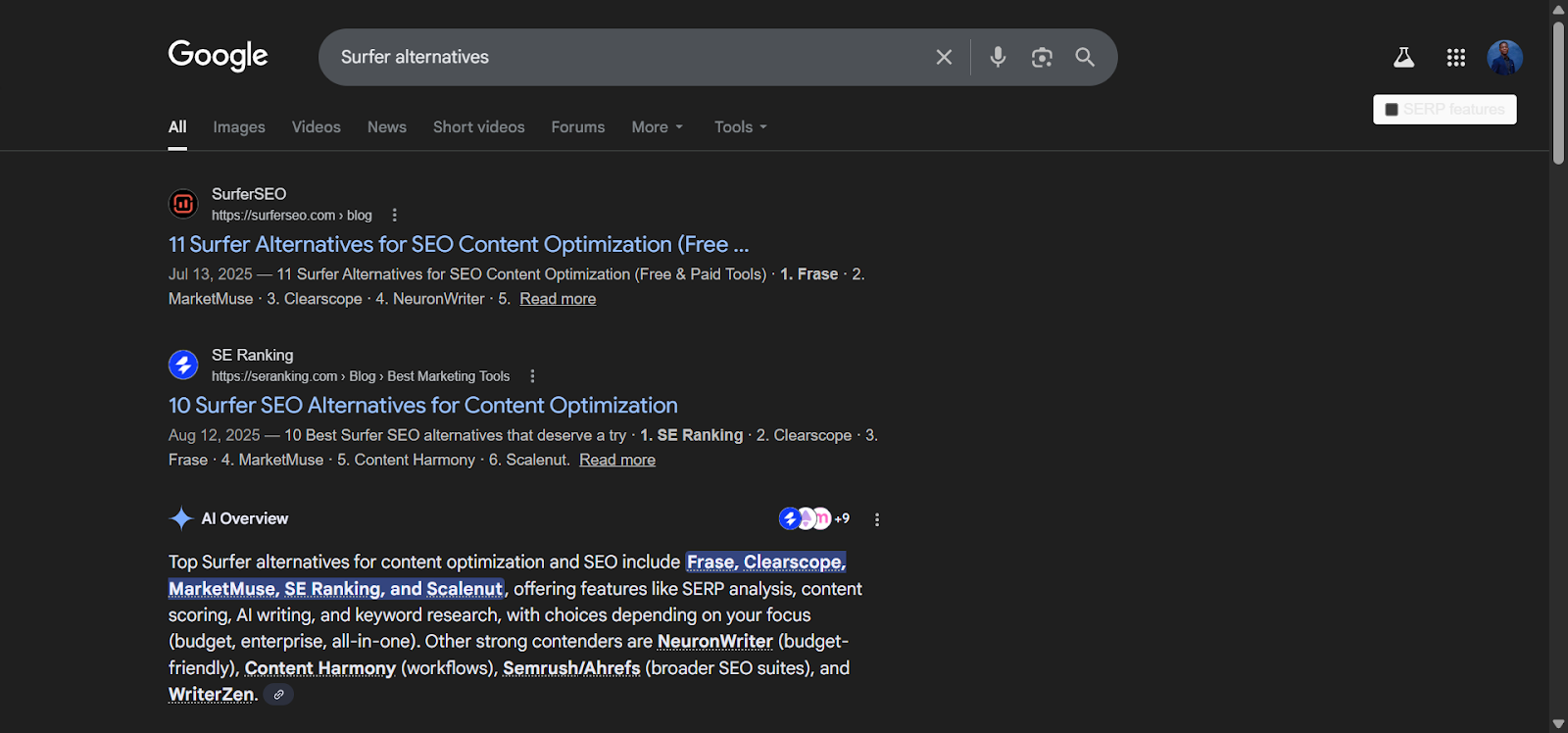Switch to the Forums tab
The height and width of the screenshot is (733, 1568).
[578, 127]
